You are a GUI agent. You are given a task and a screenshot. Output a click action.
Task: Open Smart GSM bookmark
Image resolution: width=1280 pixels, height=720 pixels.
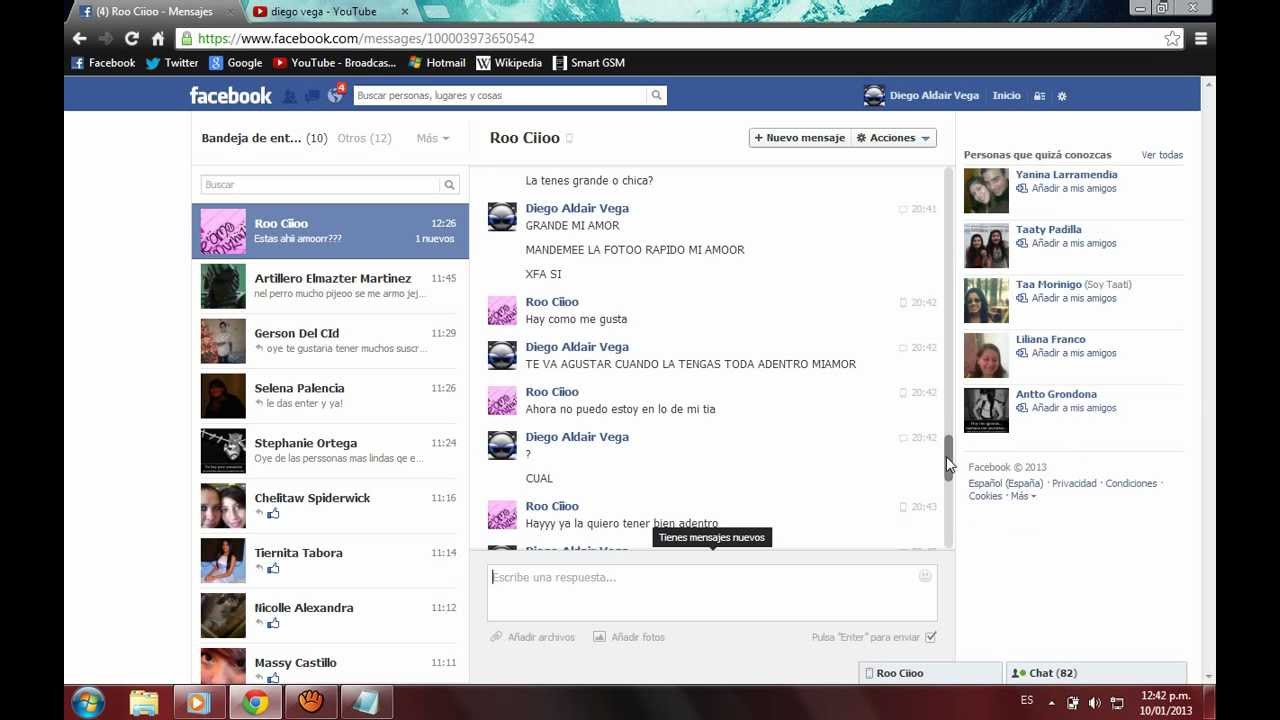point(589,63)
